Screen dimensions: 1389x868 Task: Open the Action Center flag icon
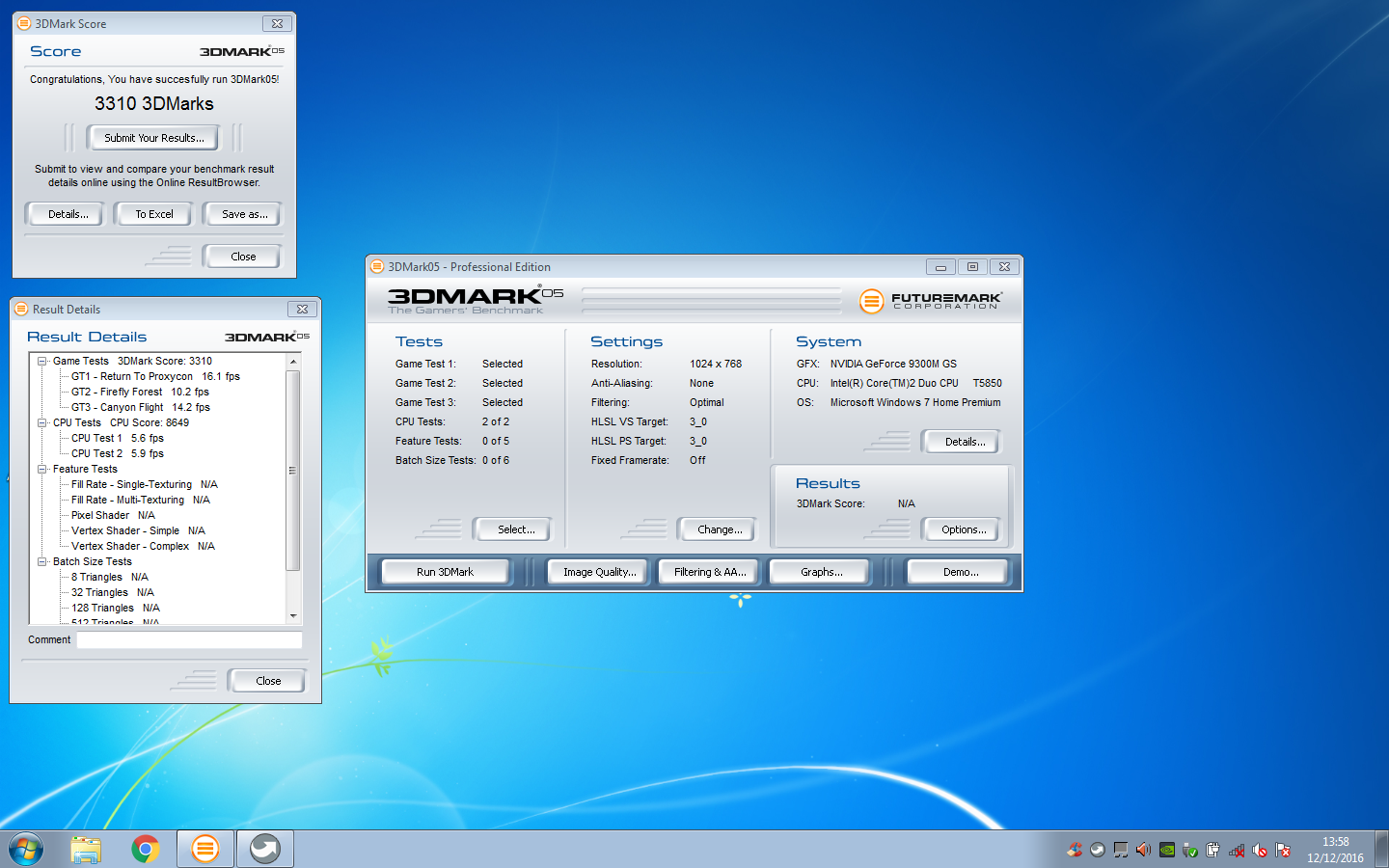tap(1283, 850)
